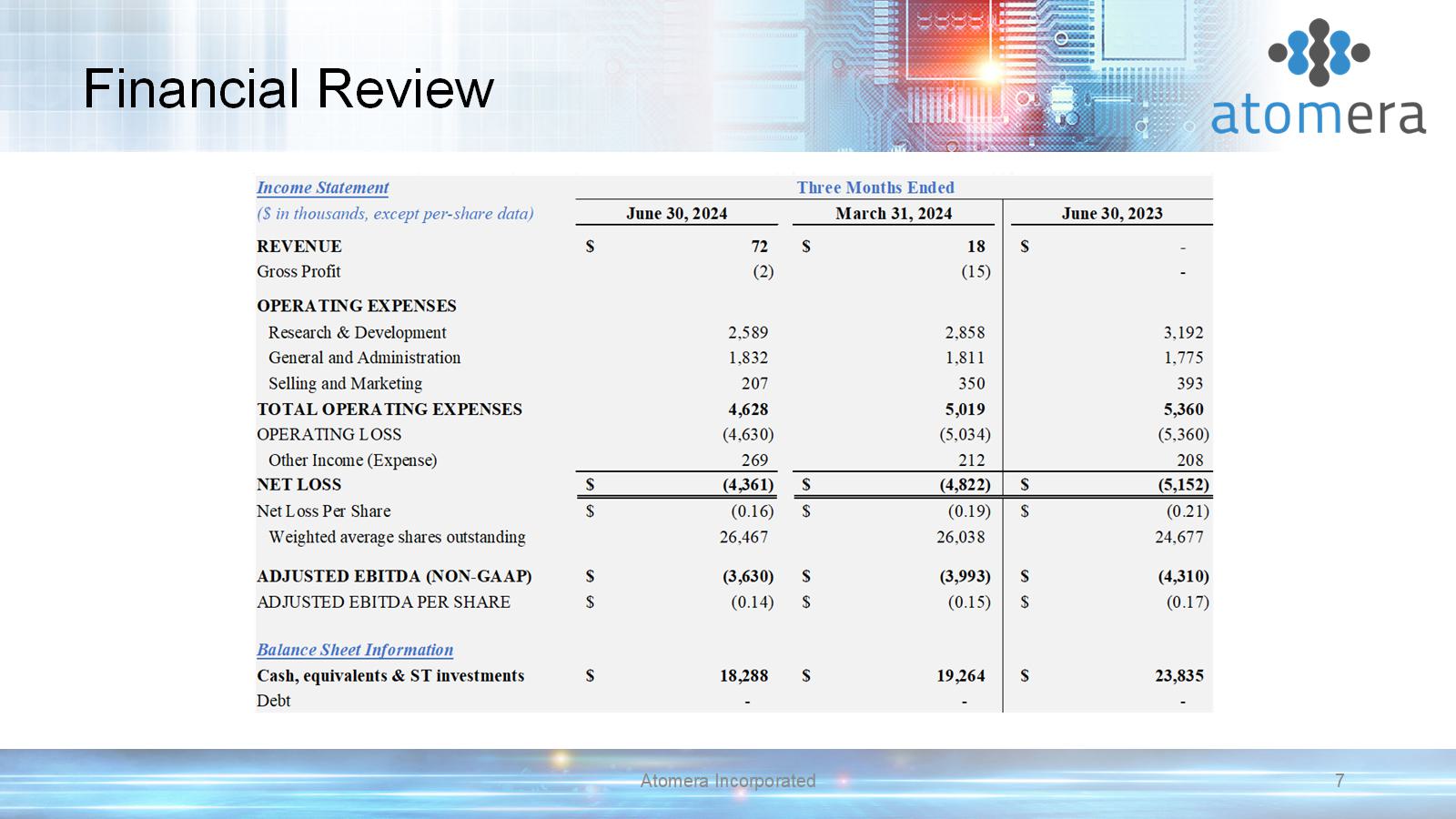Select the March 31, 2024 column header
The height and width of the screenshot is (819, 1456).
click(893, 214)
